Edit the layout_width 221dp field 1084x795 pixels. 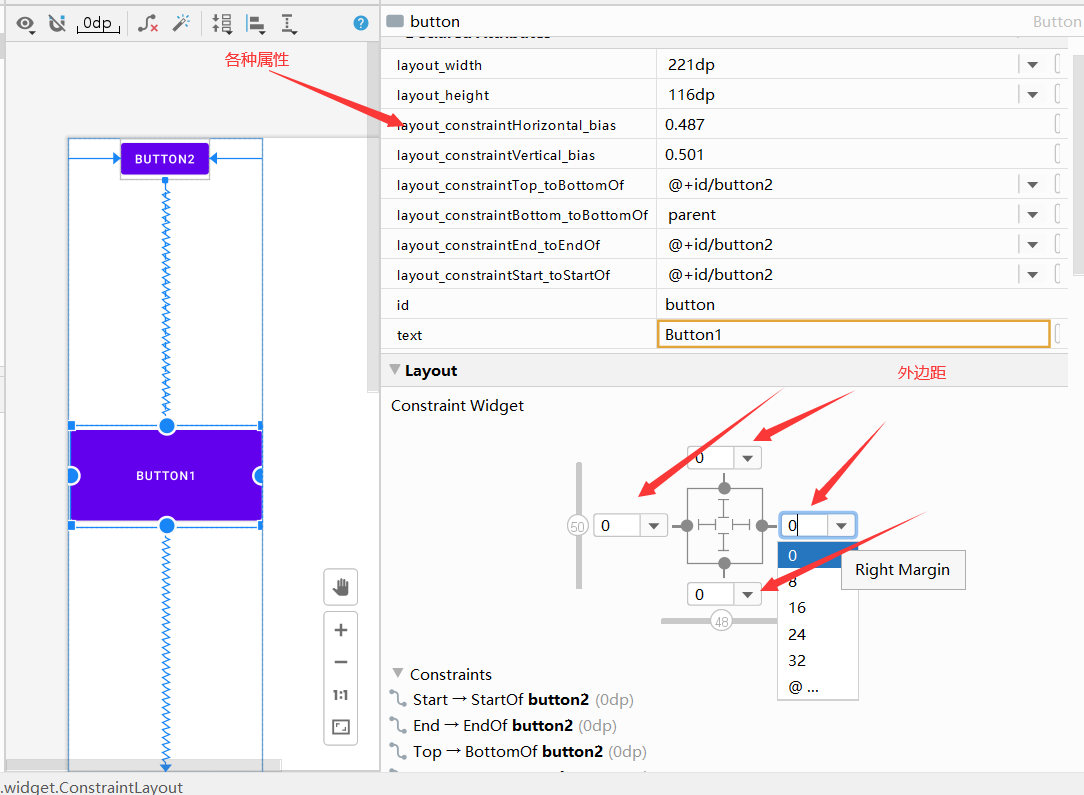click(837, 65)
